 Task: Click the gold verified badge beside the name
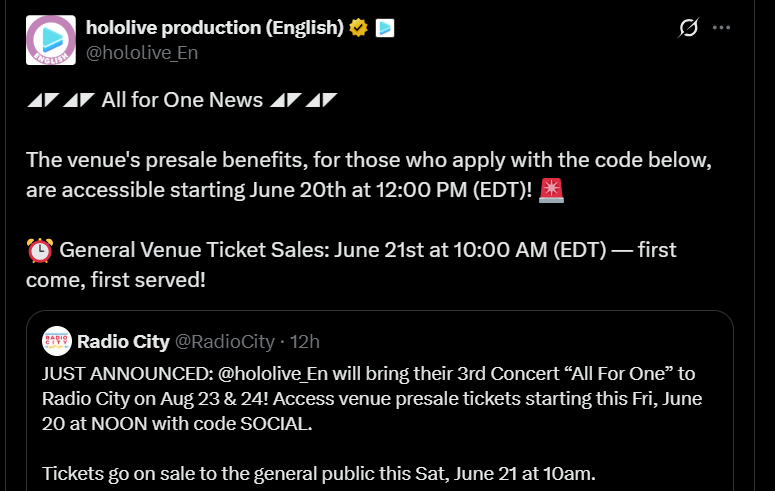[x=358, y=28]
